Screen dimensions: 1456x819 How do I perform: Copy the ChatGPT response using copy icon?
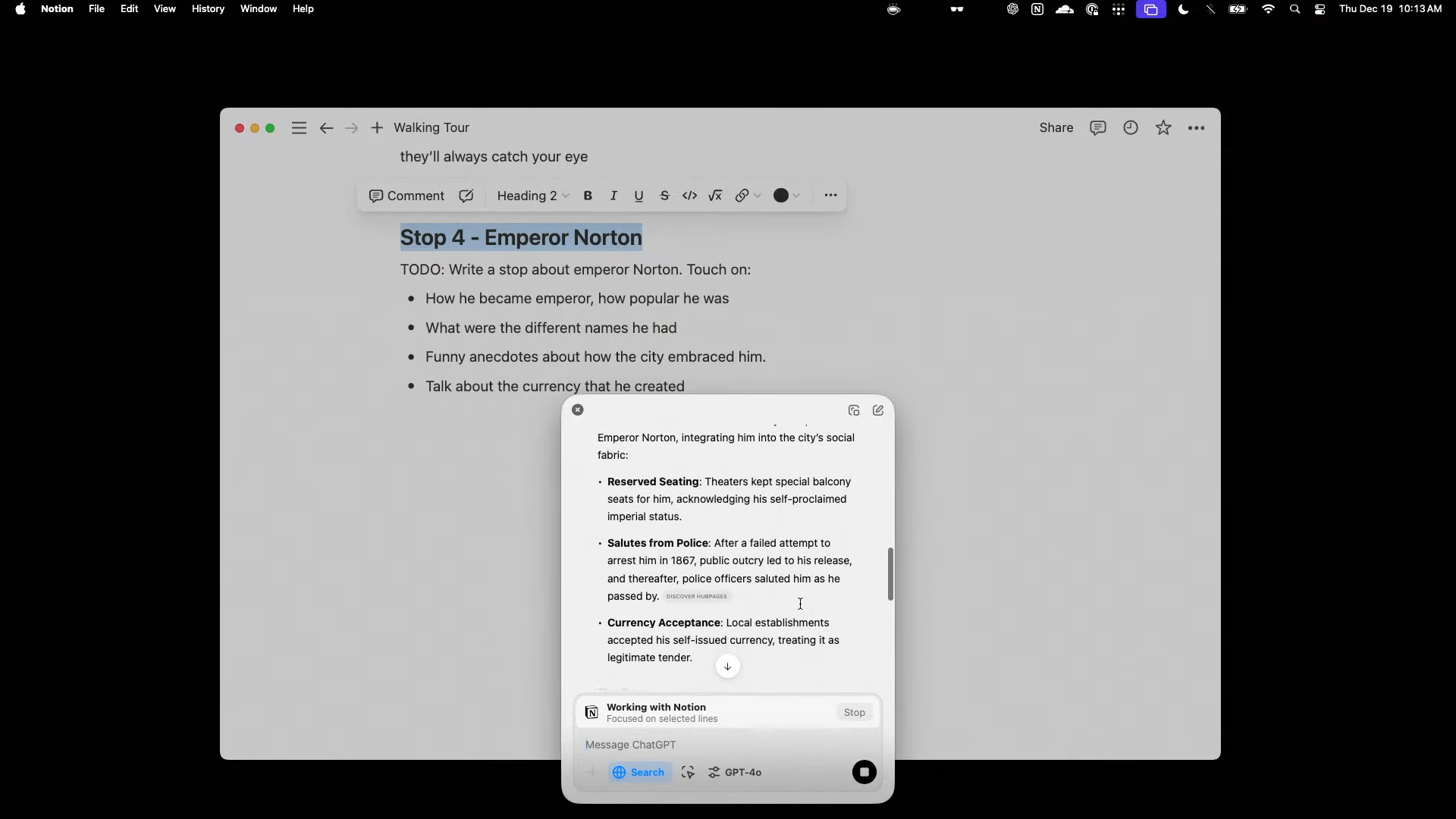pyautogui.click(x=852, y=410)
